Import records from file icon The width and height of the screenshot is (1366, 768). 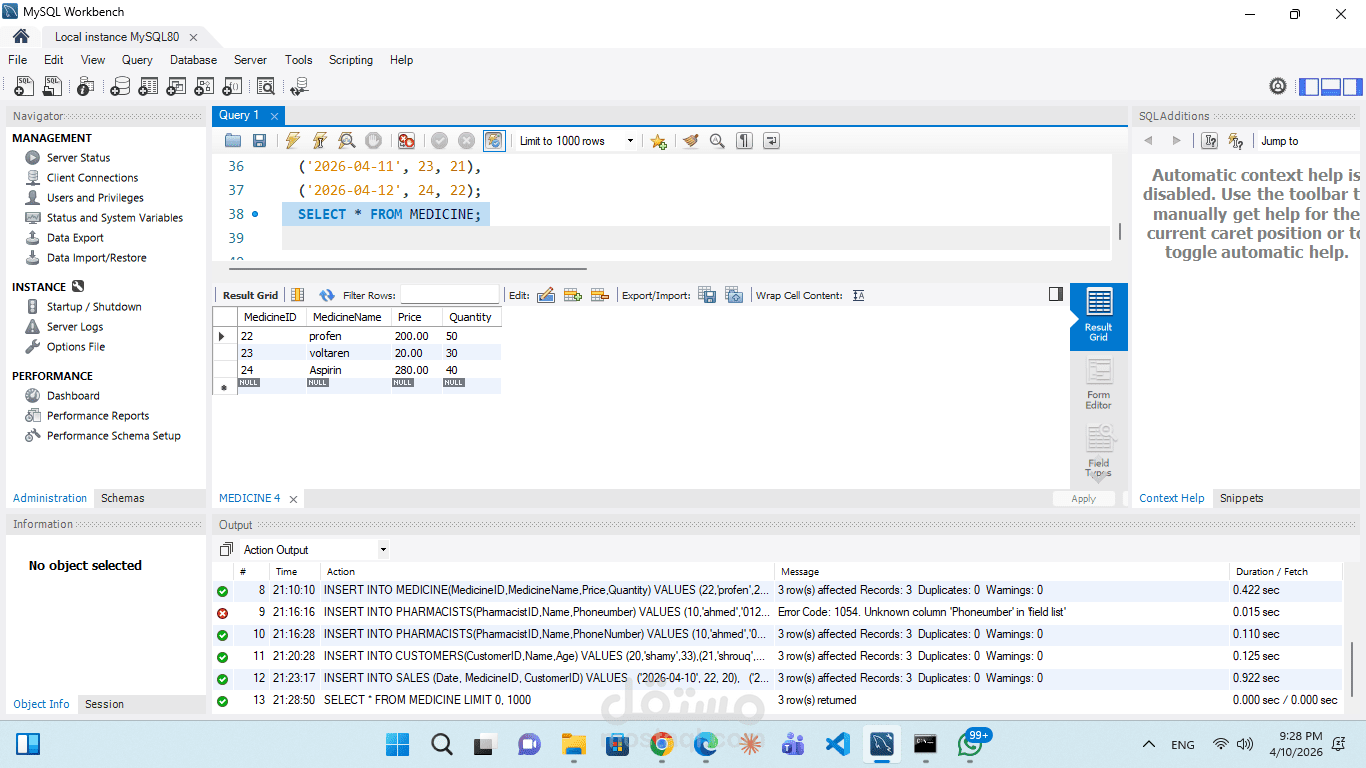[x=734, y=295]
